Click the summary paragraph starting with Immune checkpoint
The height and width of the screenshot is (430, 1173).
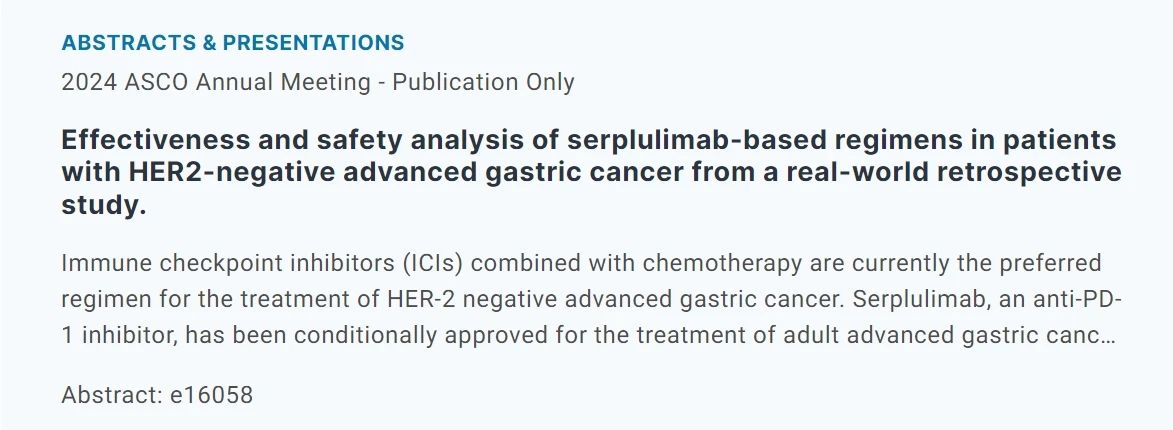(x=580, y=300)
